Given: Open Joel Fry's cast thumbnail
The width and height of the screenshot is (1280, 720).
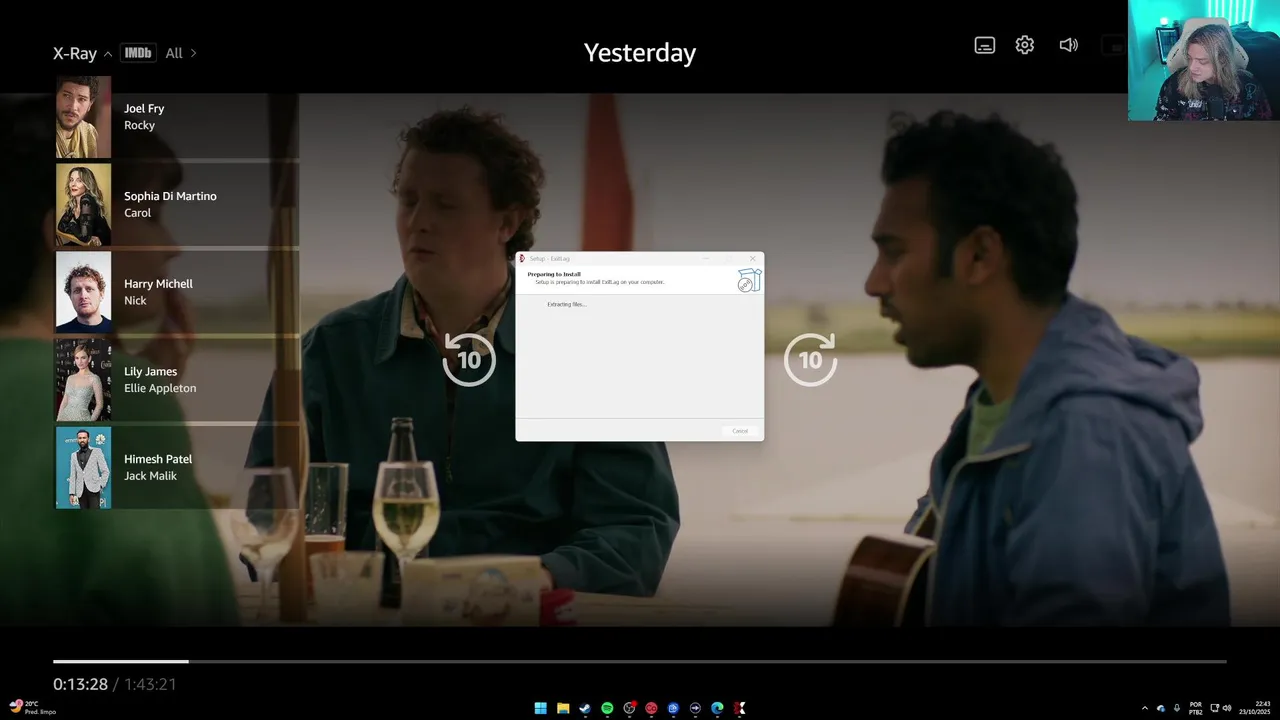Looking at the screenshot, I should click(x=83, y=117).
